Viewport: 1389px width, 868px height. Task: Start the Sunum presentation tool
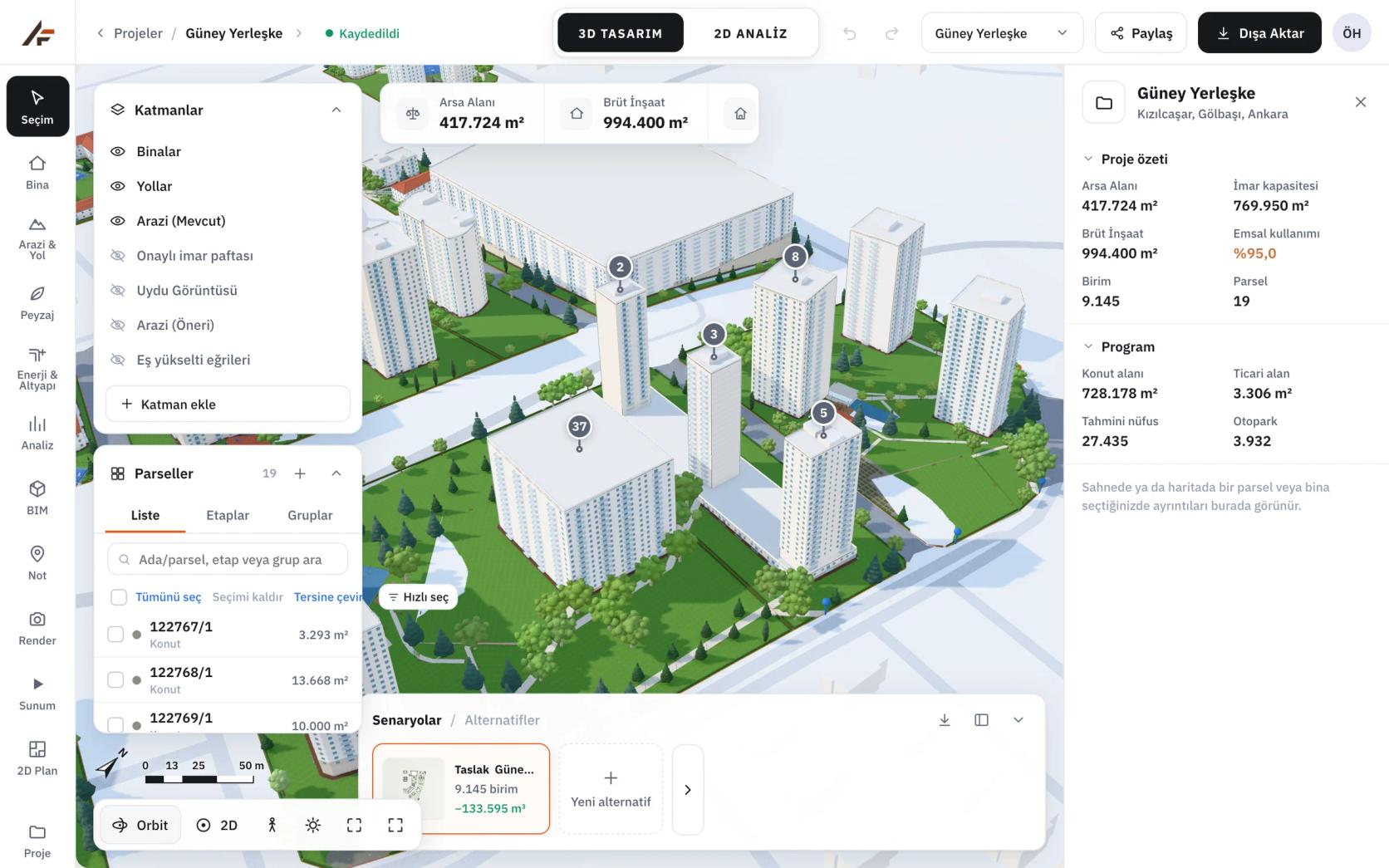click(x=37, y=694)
